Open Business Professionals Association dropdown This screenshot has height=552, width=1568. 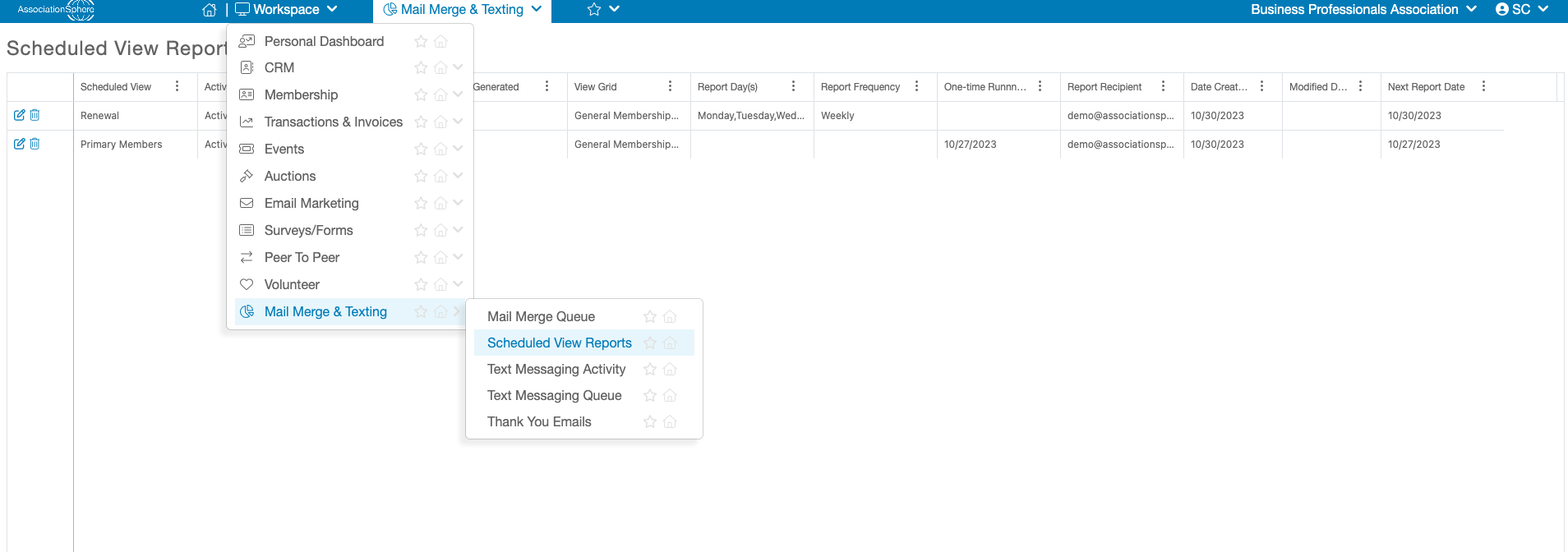click(1363, 10)
